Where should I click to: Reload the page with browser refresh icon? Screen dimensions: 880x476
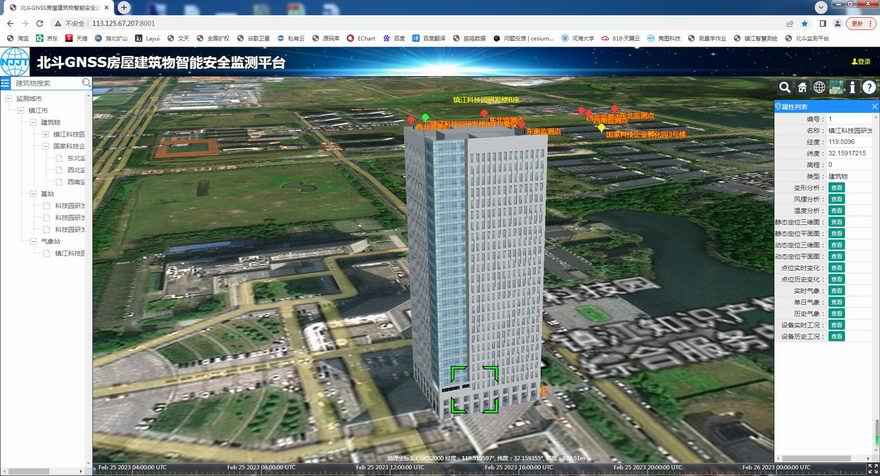pyautogui.click(x=39, y=24)
